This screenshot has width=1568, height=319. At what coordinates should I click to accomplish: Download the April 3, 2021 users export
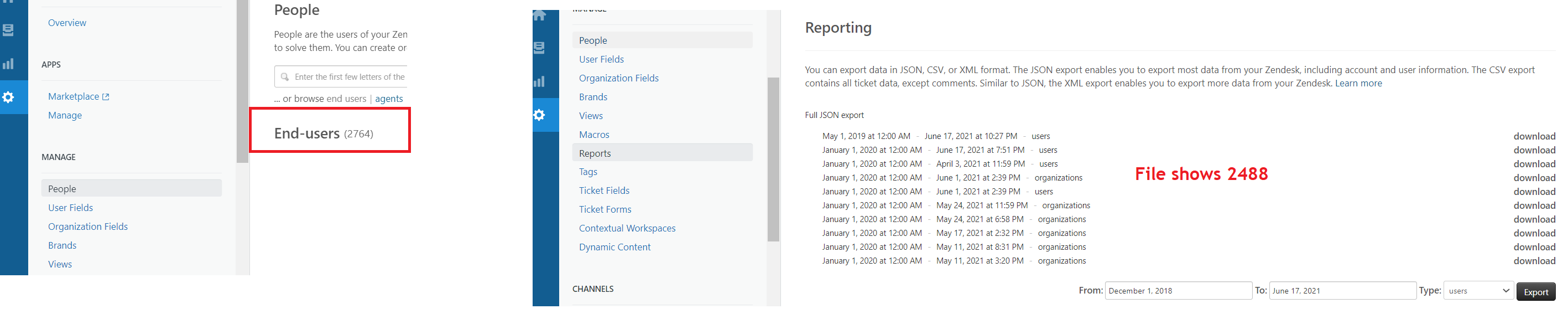(x=1534, y=164)
